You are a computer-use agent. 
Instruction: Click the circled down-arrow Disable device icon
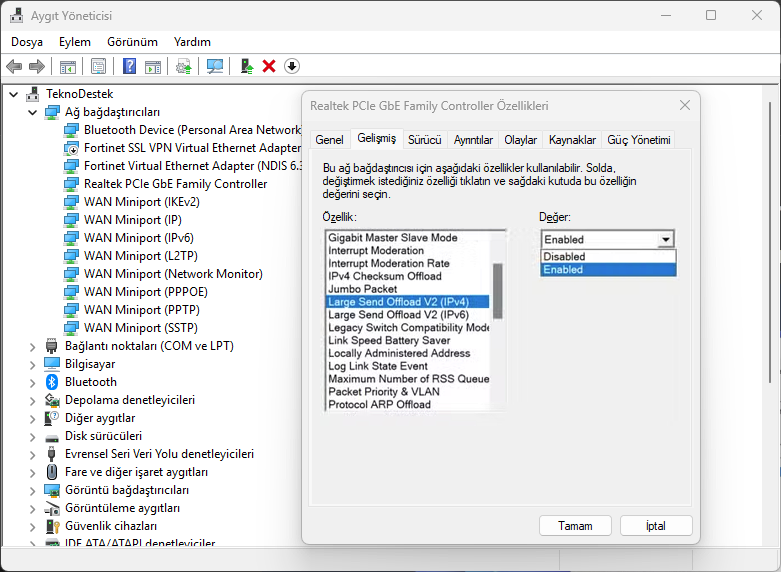pyautogui.click(x=292, y=66)
